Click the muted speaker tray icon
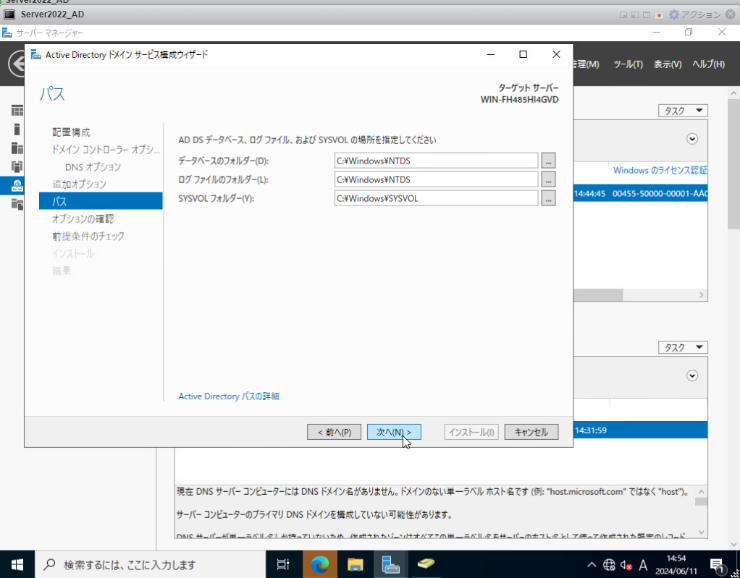This screenshot has width=740, height=578. (x=626, y=564)
